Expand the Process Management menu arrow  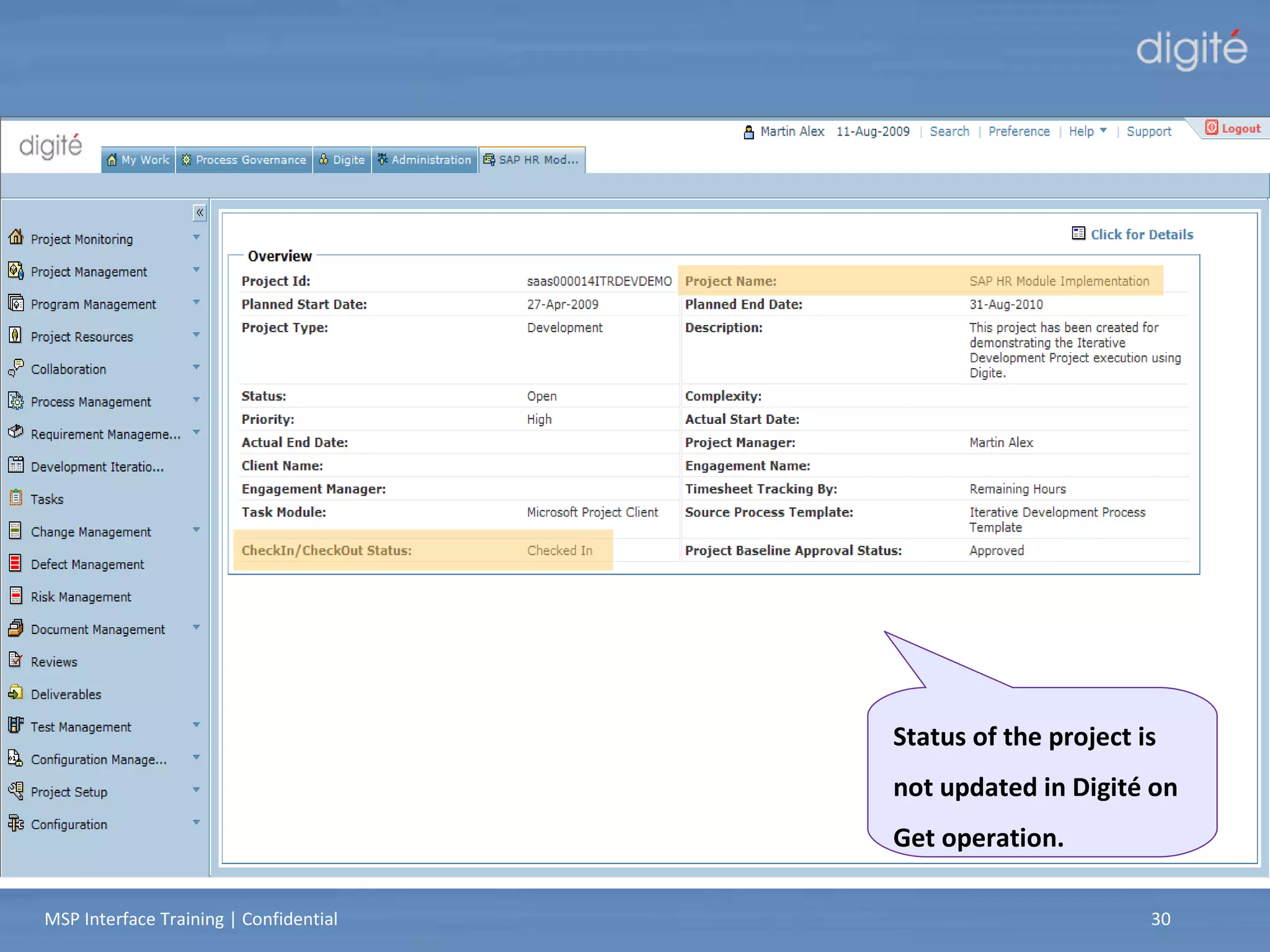coord(196,400)
